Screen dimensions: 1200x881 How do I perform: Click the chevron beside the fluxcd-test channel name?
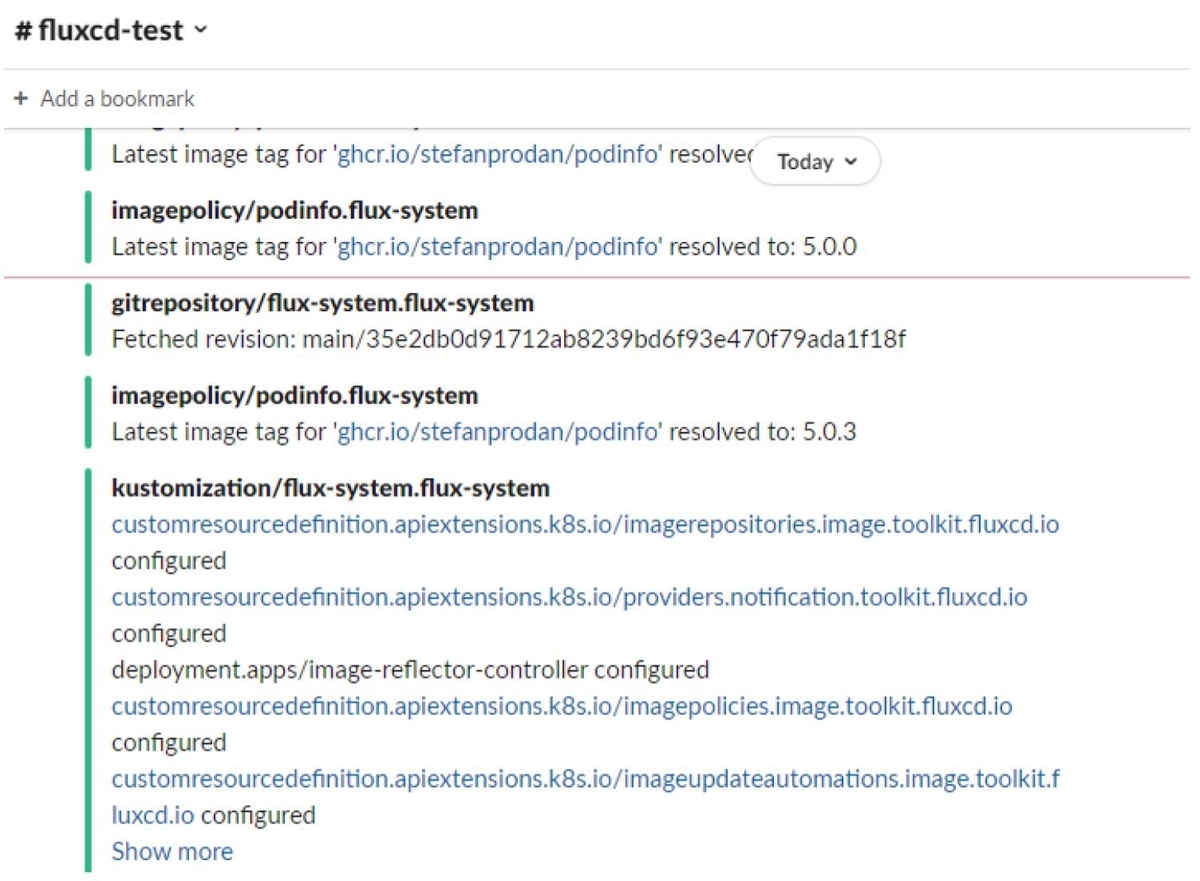click(201, 31)
